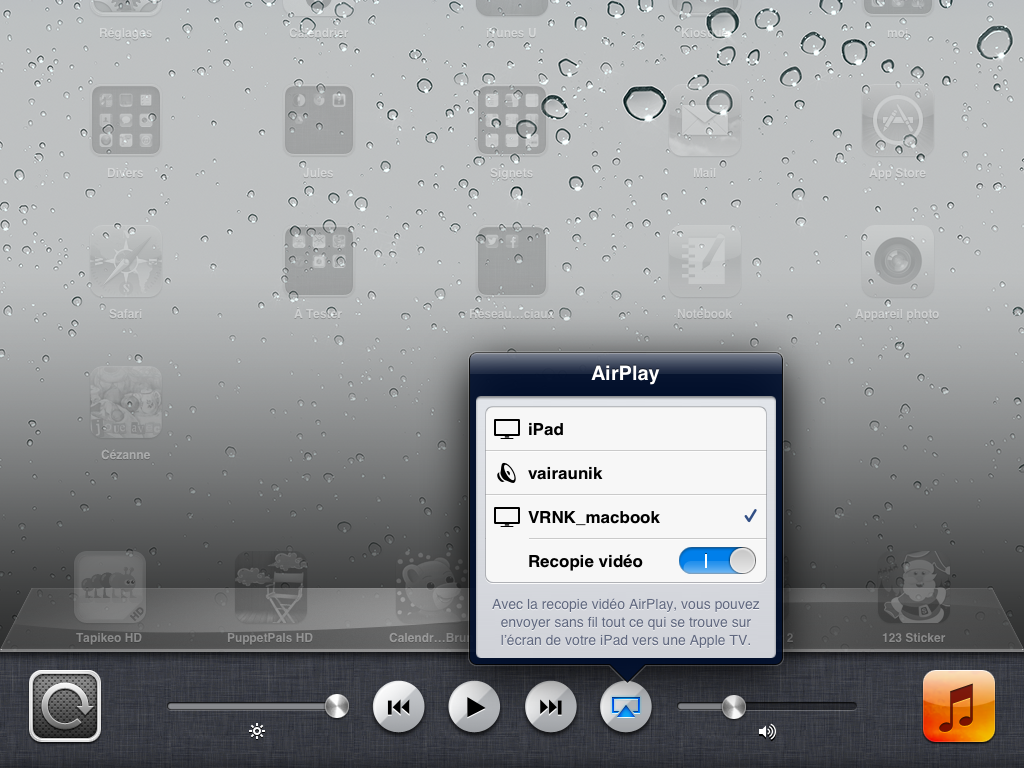
Task: Open the Réseaux sociaux folder
Action: tap(511, 261)
